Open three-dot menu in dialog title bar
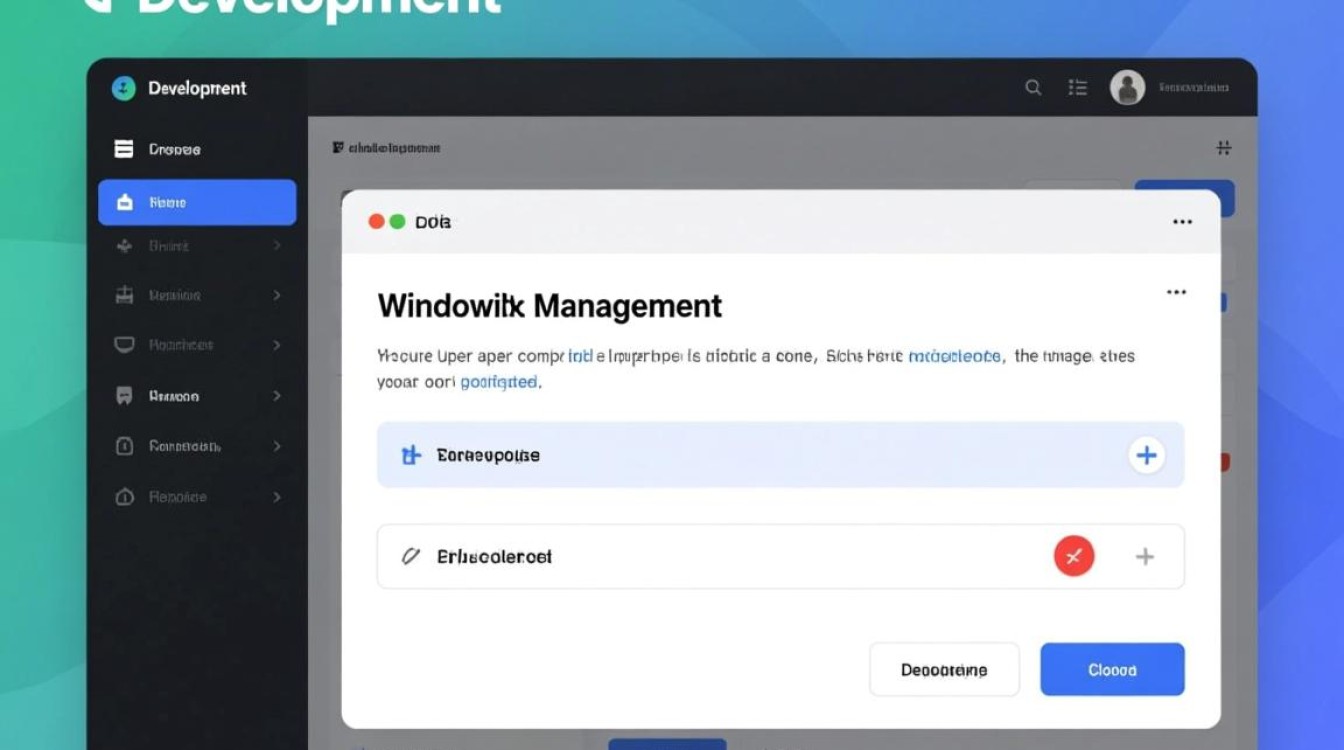 pyautogui.click(x=1182, y=222)
